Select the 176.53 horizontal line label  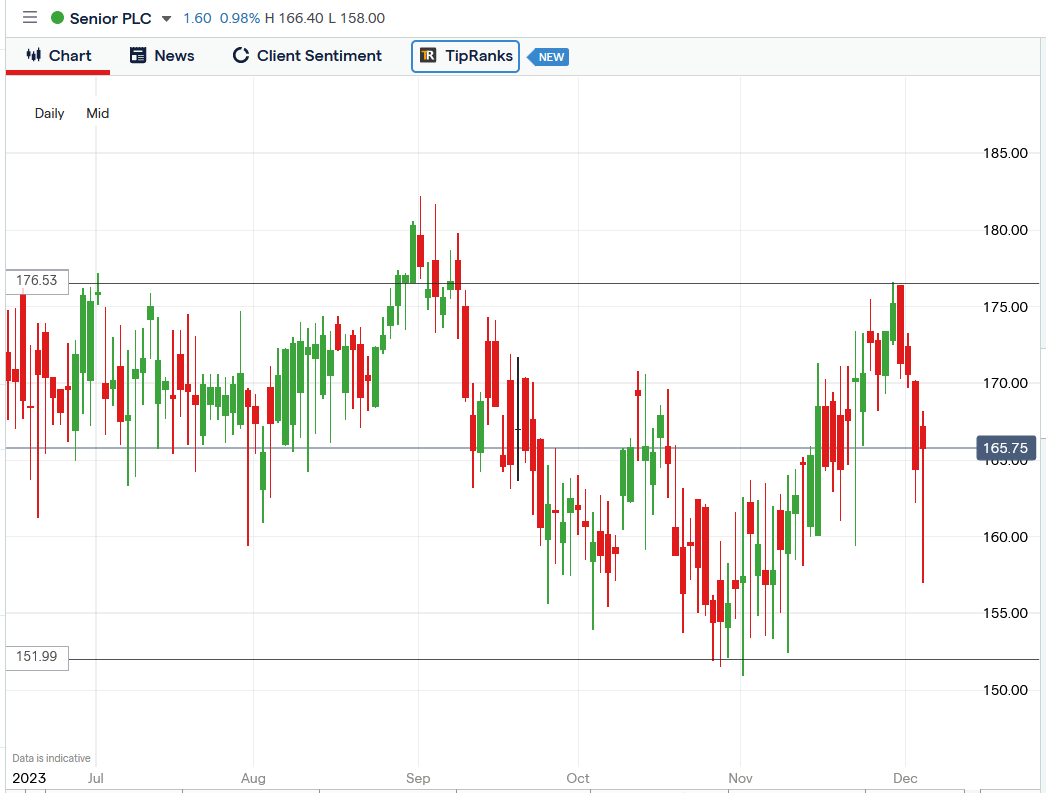tap(37, 281)
